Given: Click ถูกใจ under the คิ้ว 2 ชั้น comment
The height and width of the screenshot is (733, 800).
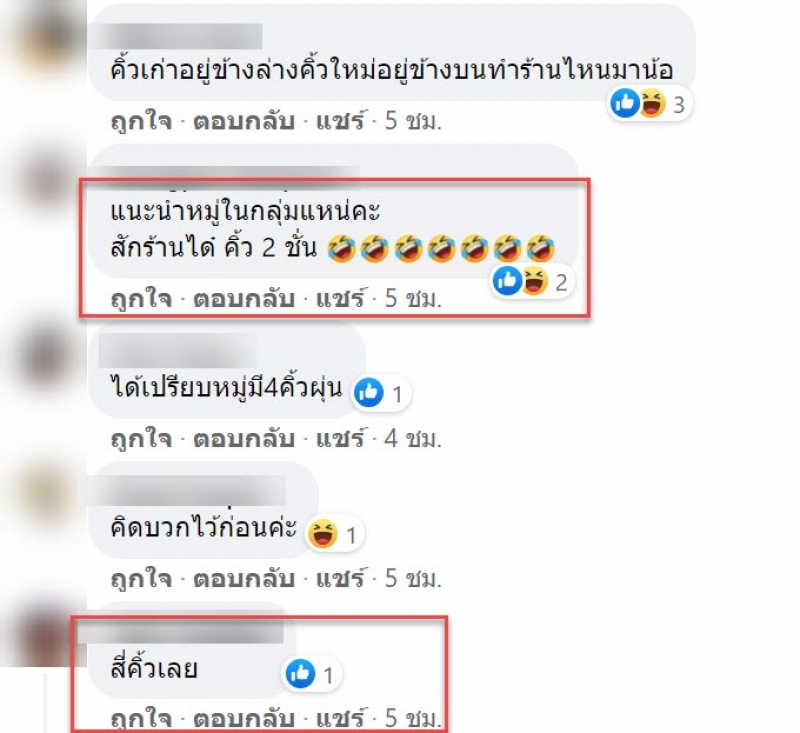Looking at the screenshot, I should tap(141, 298).
